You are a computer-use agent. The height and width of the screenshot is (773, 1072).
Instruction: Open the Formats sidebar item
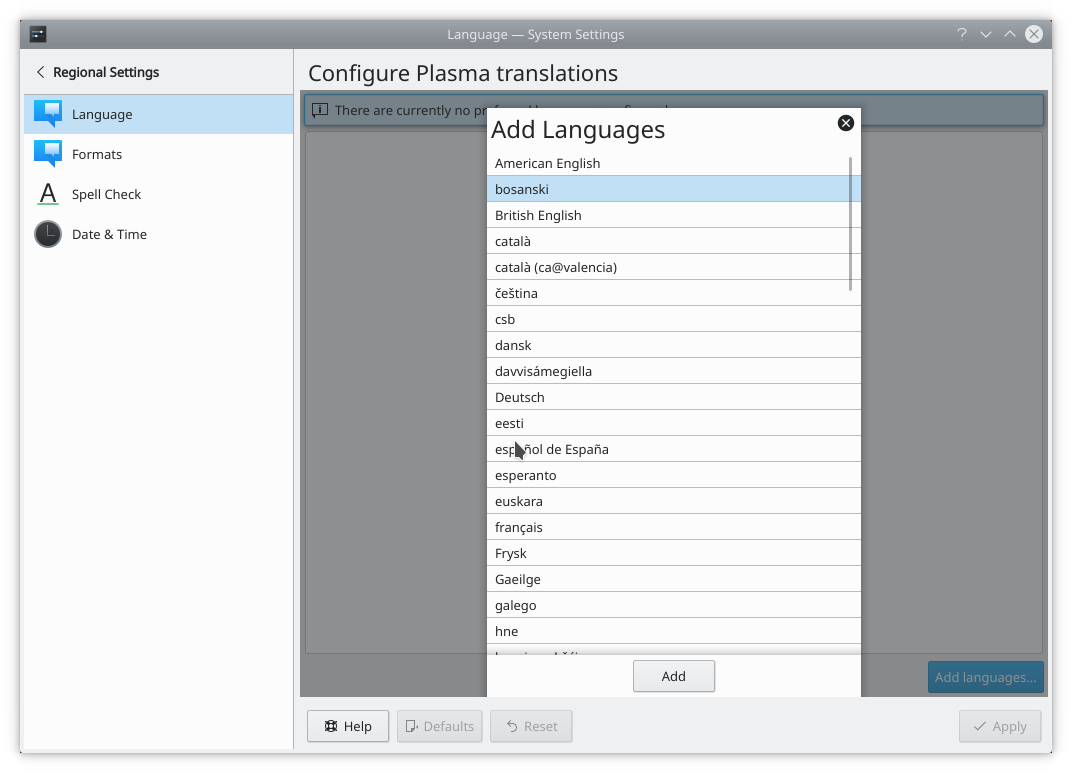pyautogui.click(x=159, y=154)
